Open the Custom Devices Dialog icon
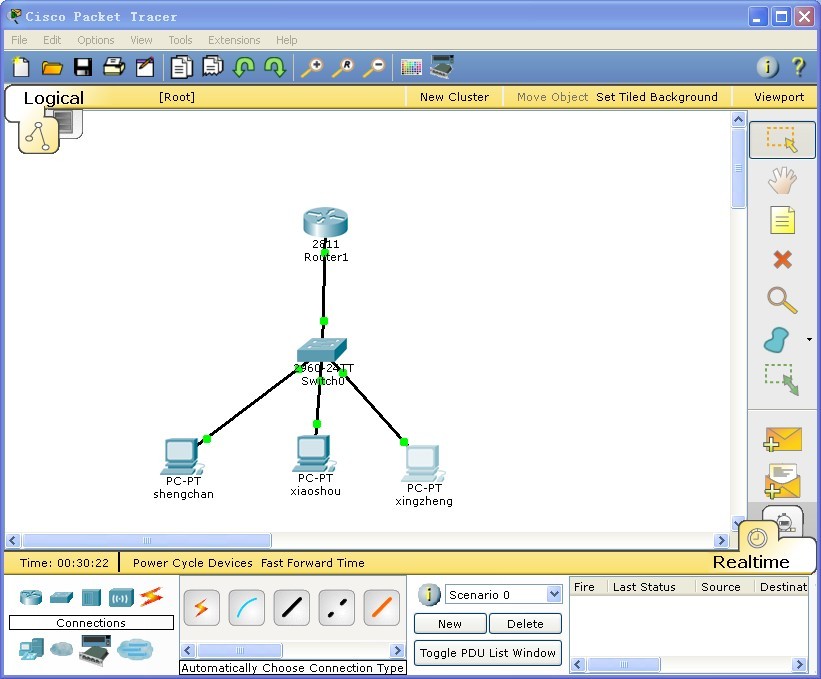Screen dimensions: 821x679 [x=442, y=66]
